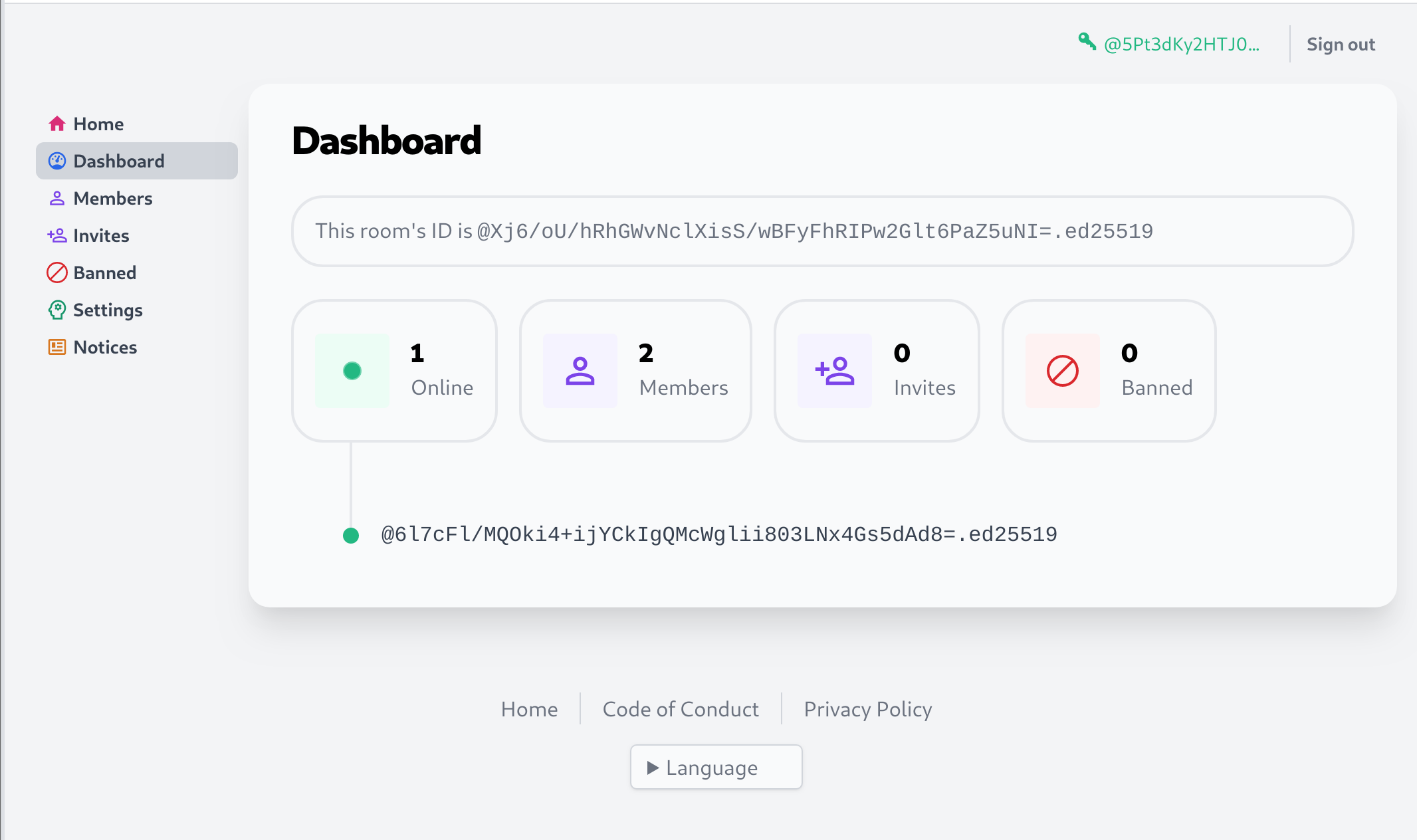Click the Settings gear icon

57,310
